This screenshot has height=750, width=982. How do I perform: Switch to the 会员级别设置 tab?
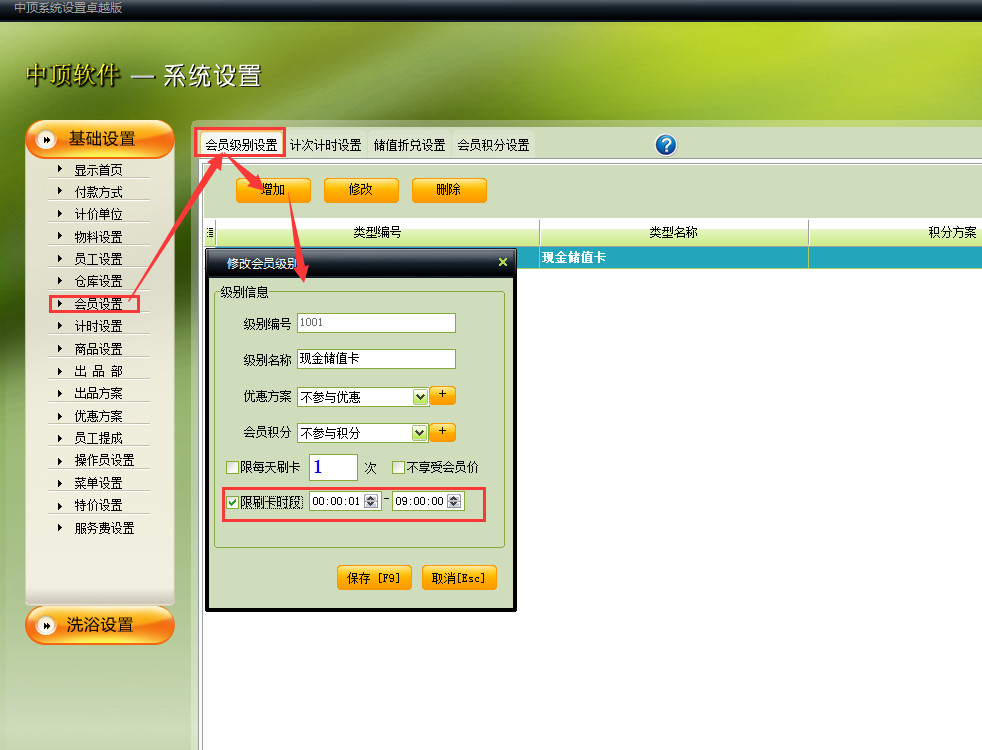tap(241, 145)
